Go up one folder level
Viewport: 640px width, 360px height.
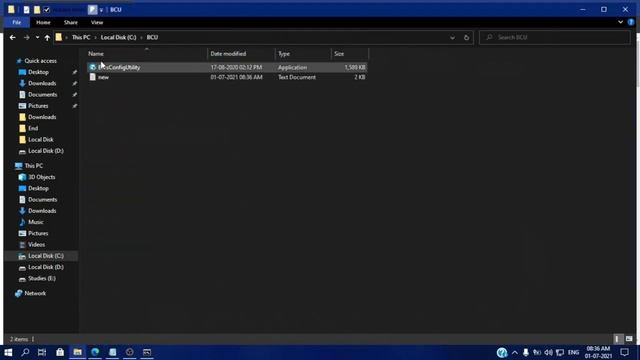point(47,38)
